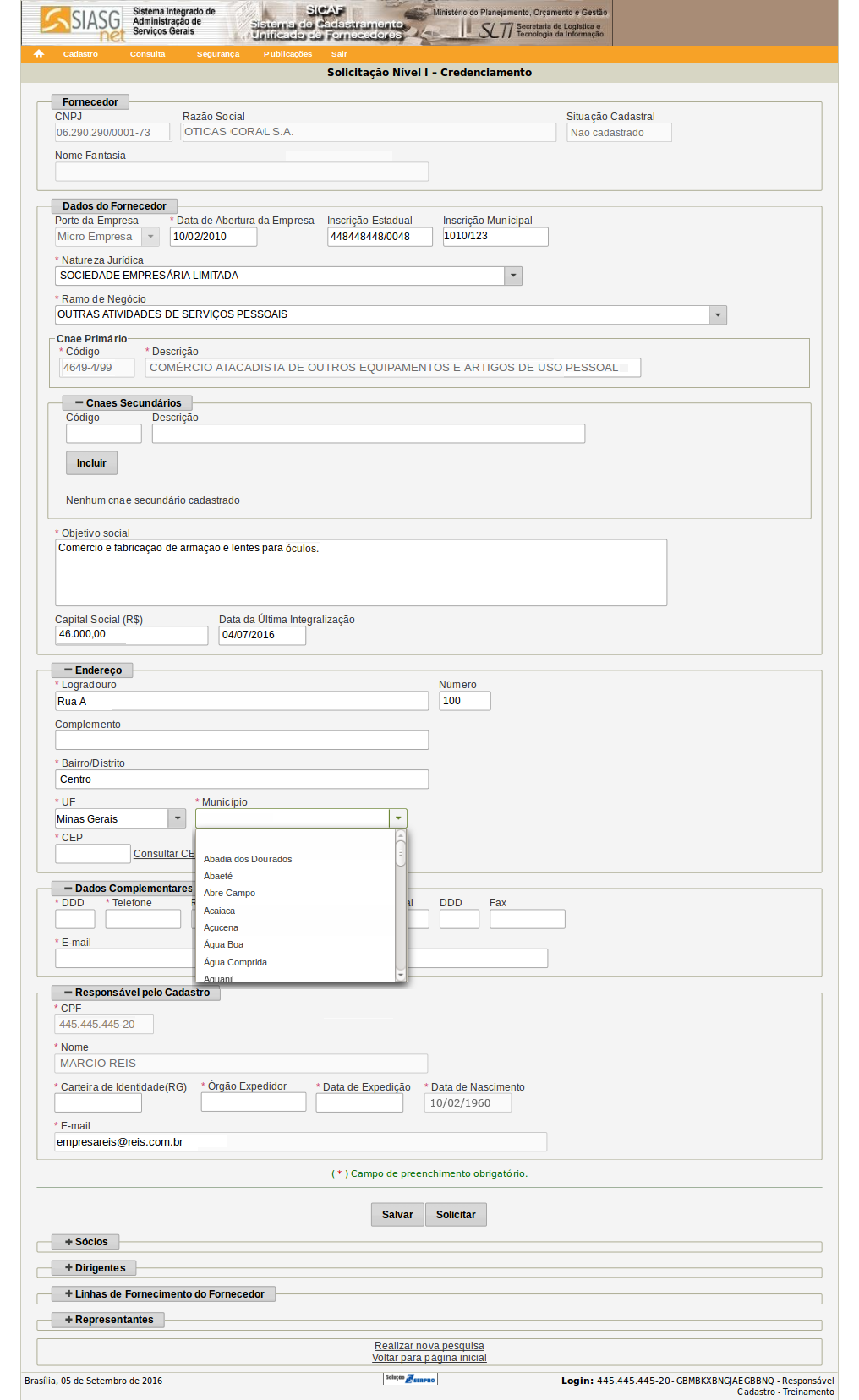This screenshot has height=1400, width=859.
Task: Select Sair to log out
Action: click(339, 54)
